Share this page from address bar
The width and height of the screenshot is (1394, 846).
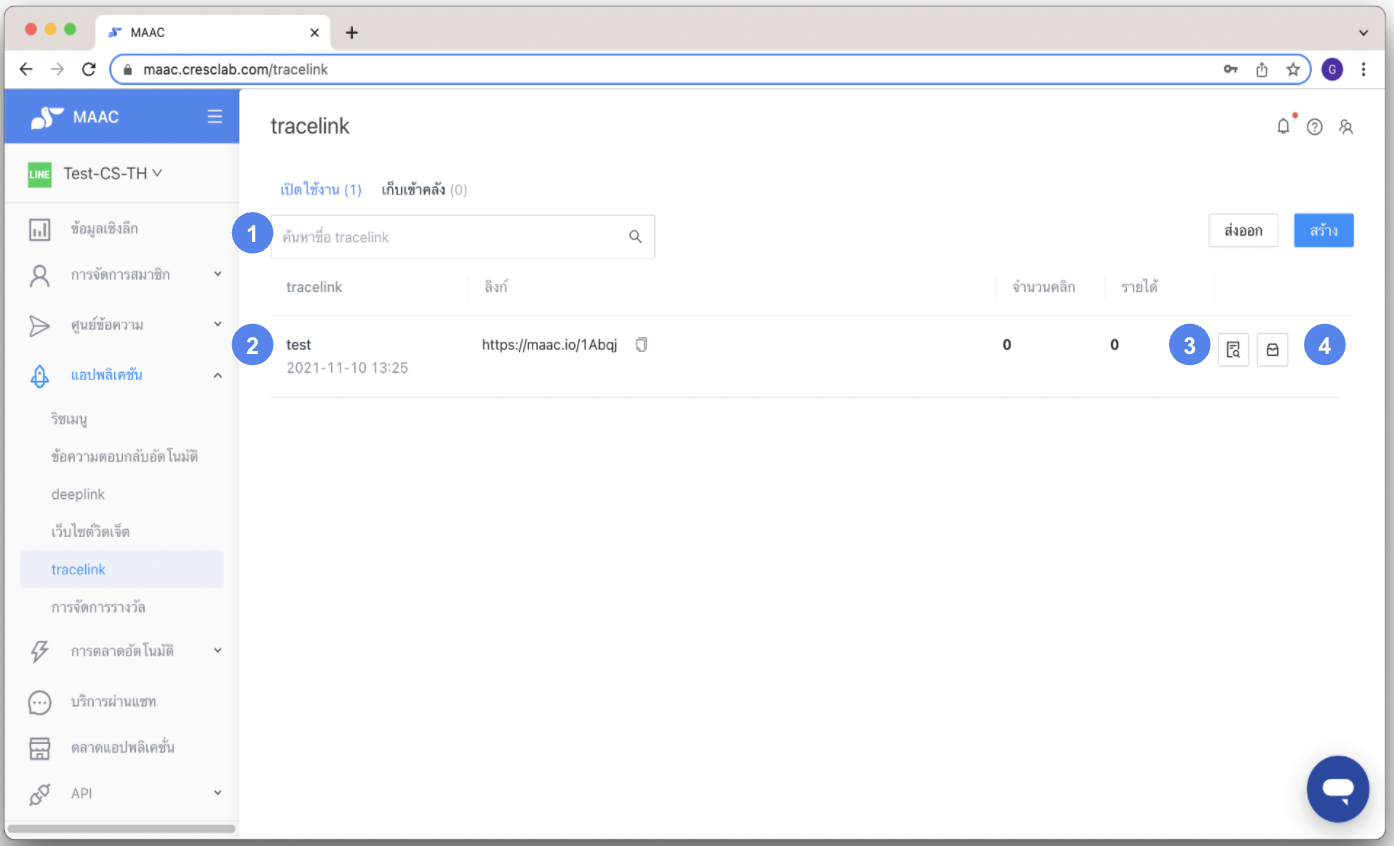(x=1262, y=69)
